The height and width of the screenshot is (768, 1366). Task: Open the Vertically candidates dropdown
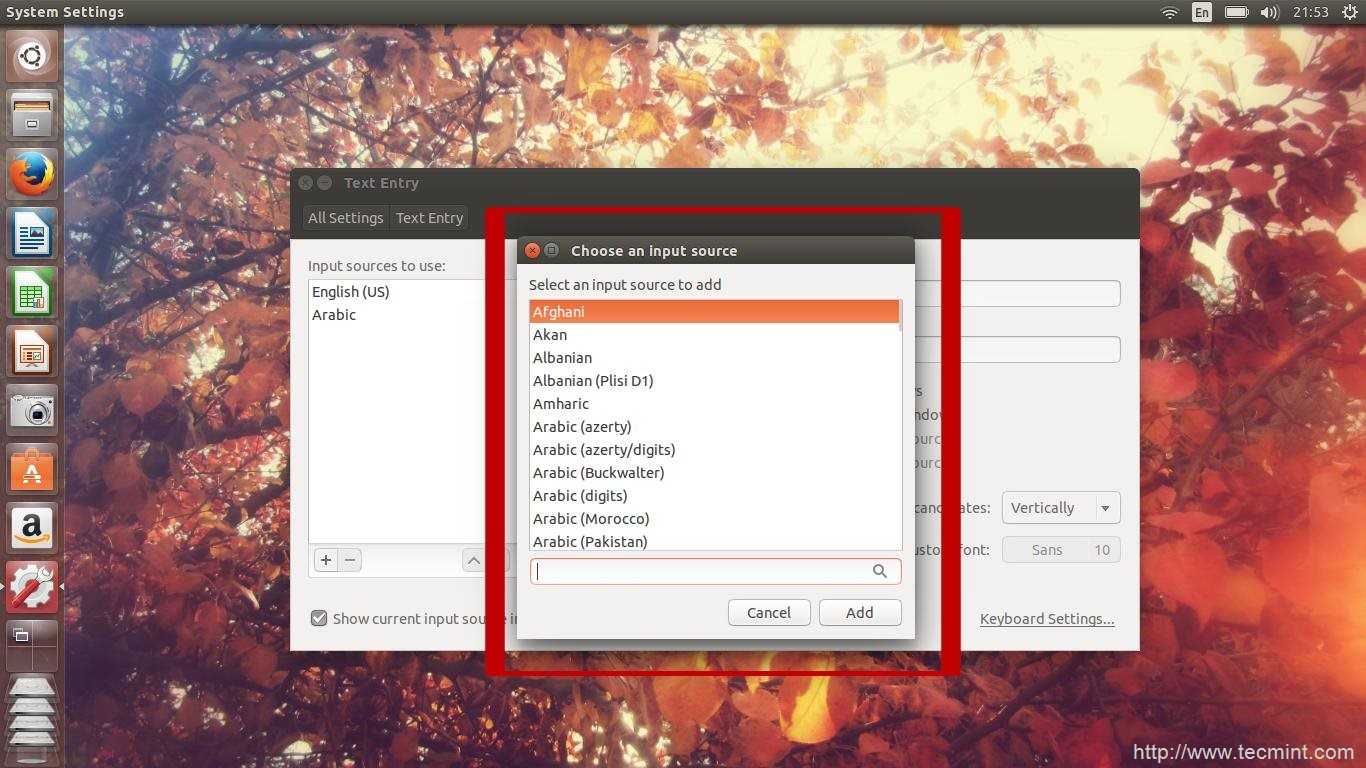(1060, 508)
